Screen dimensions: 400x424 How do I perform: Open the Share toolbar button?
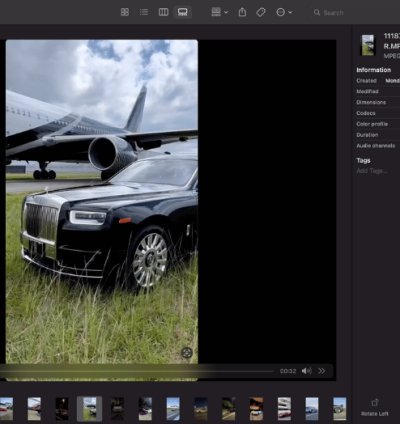[242, 12]
